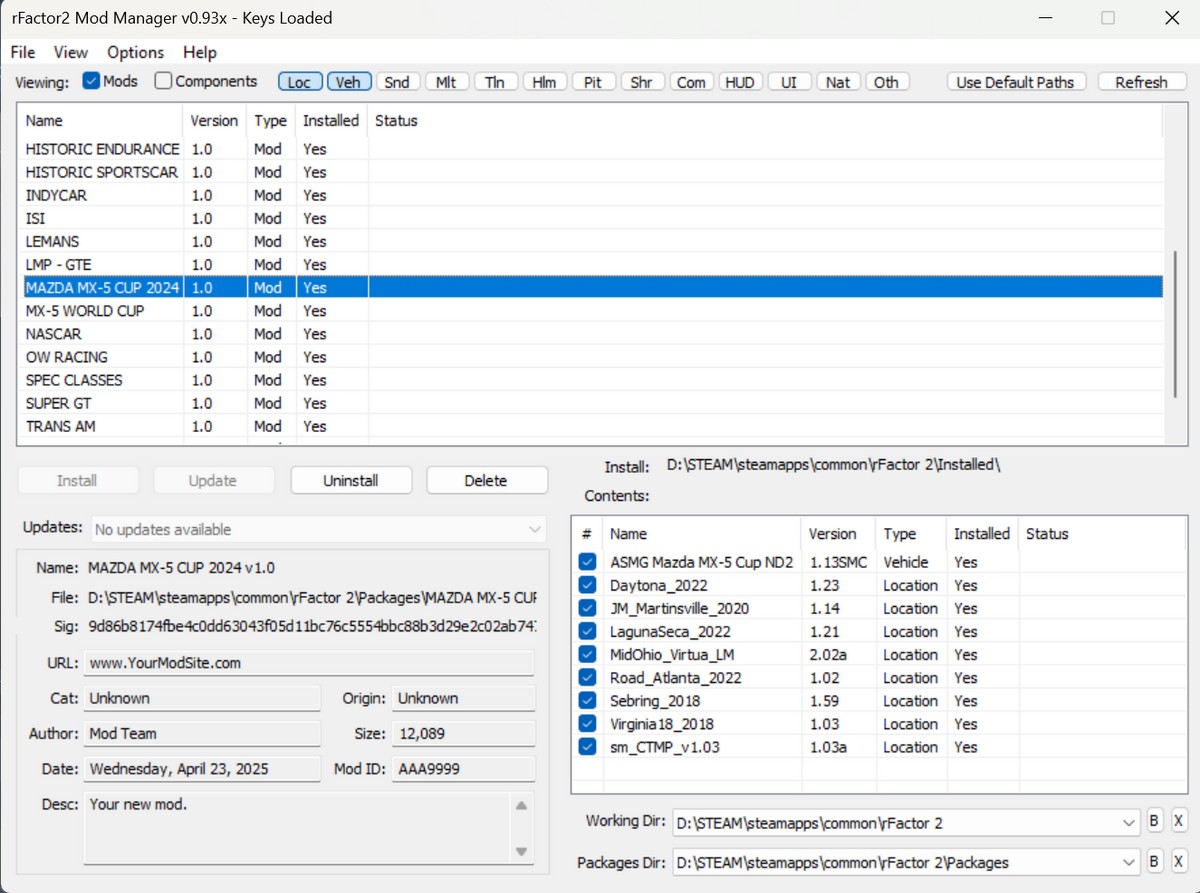
Task: Uncheck the JM_Martinsville_2020 checkbox
Action: pos(588,608)
